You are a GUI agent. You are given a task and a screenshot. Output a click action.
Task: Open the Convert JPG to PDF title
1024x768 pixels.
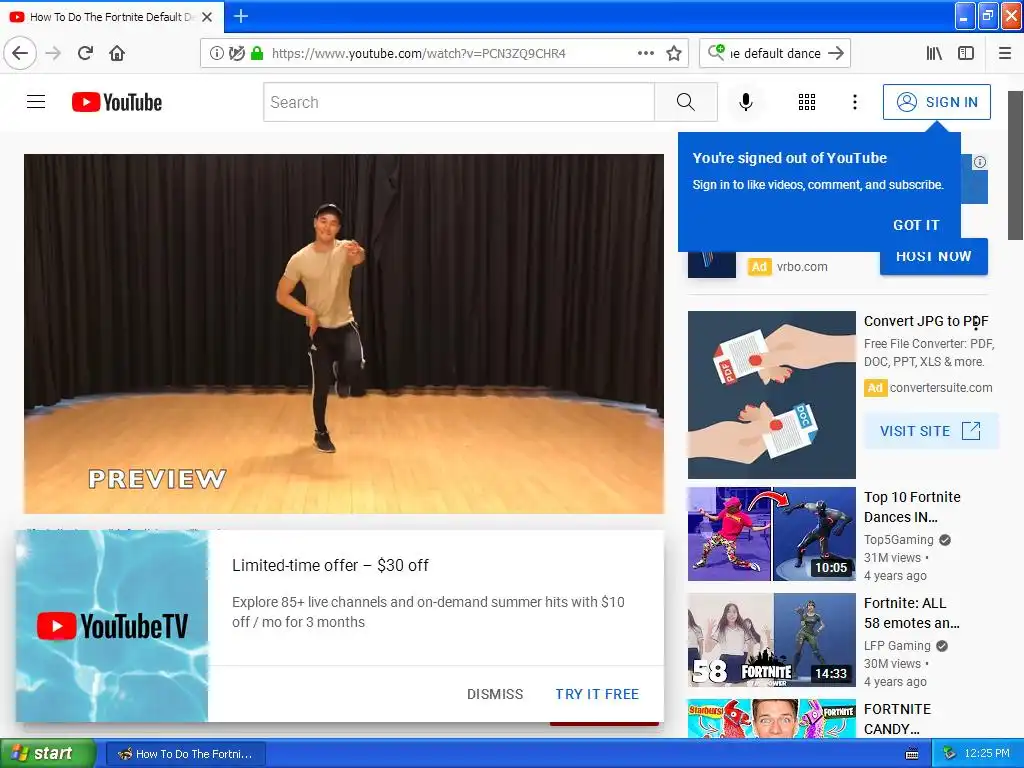[925, 321]
